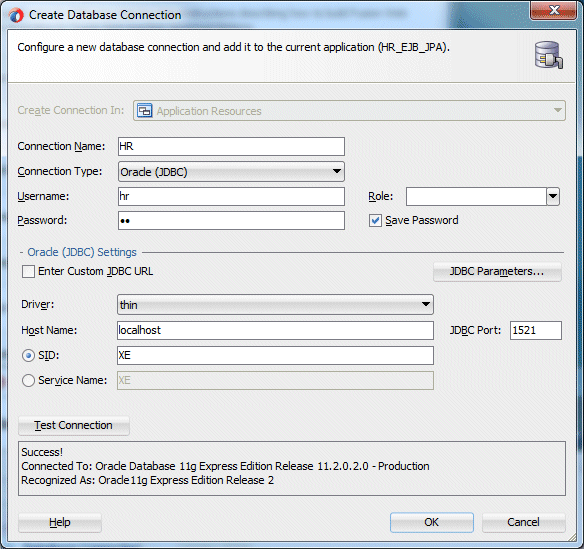Click the JDBC Port label
This screenshot has height=549, width=584.
click(x=475, y=330)
